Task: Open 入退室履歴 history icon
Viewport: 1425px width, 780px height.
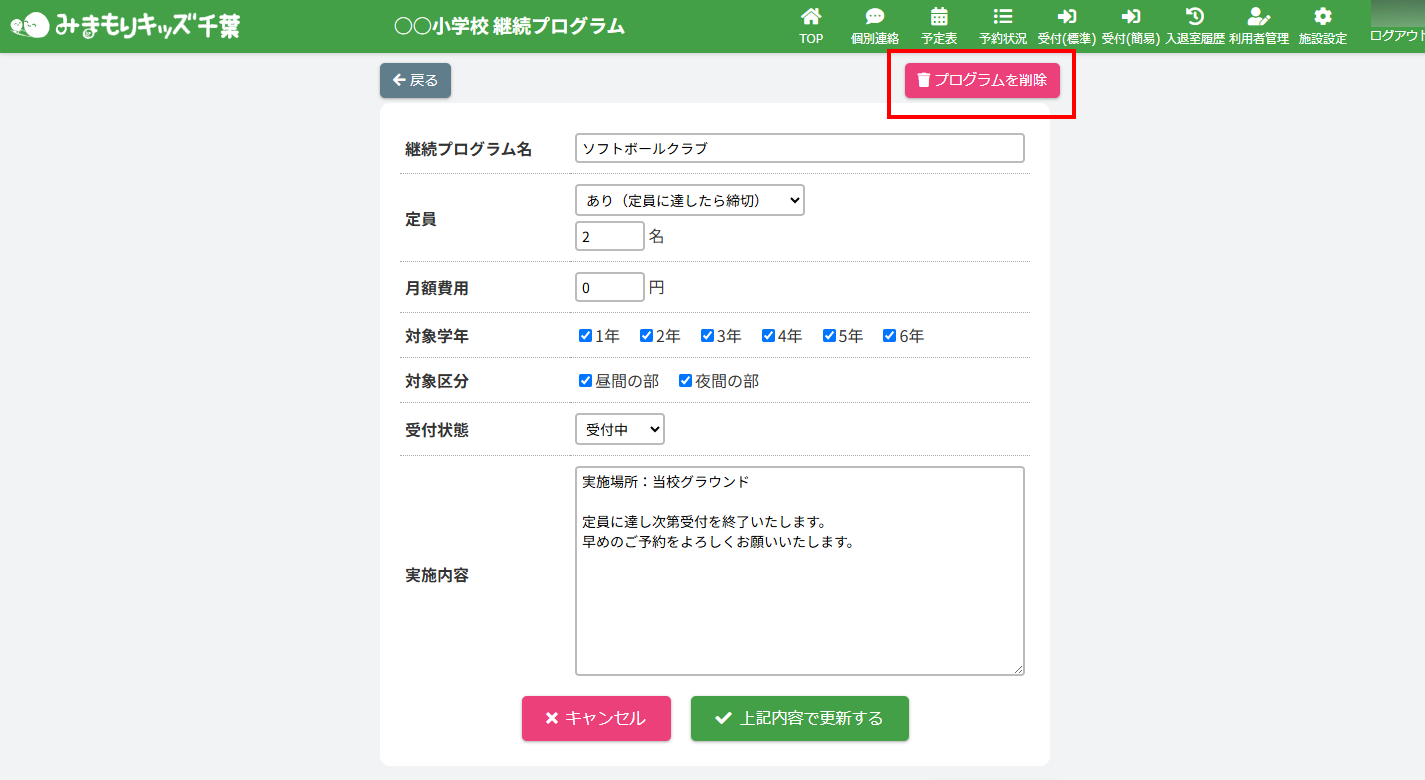Action: point(1194,17)
